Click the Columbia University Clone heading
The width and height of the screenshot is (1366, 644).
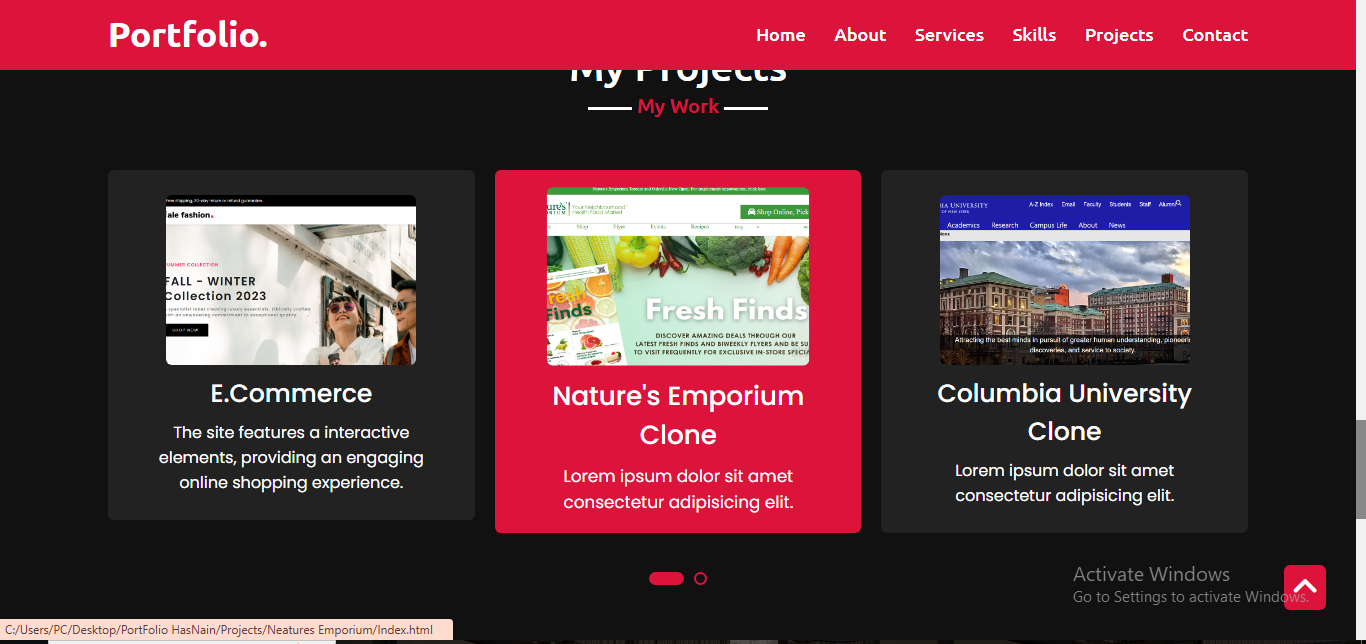tap(1064, 412)
